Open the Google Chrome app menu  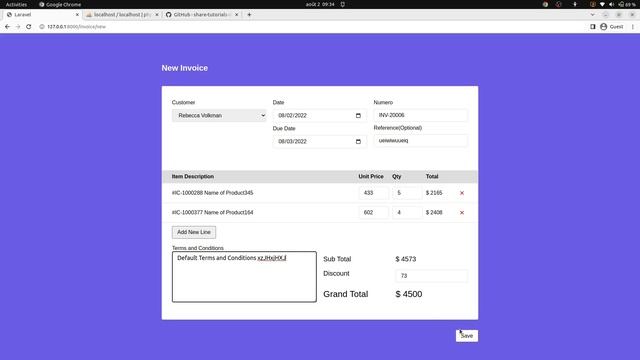click(x=60, y=4)
